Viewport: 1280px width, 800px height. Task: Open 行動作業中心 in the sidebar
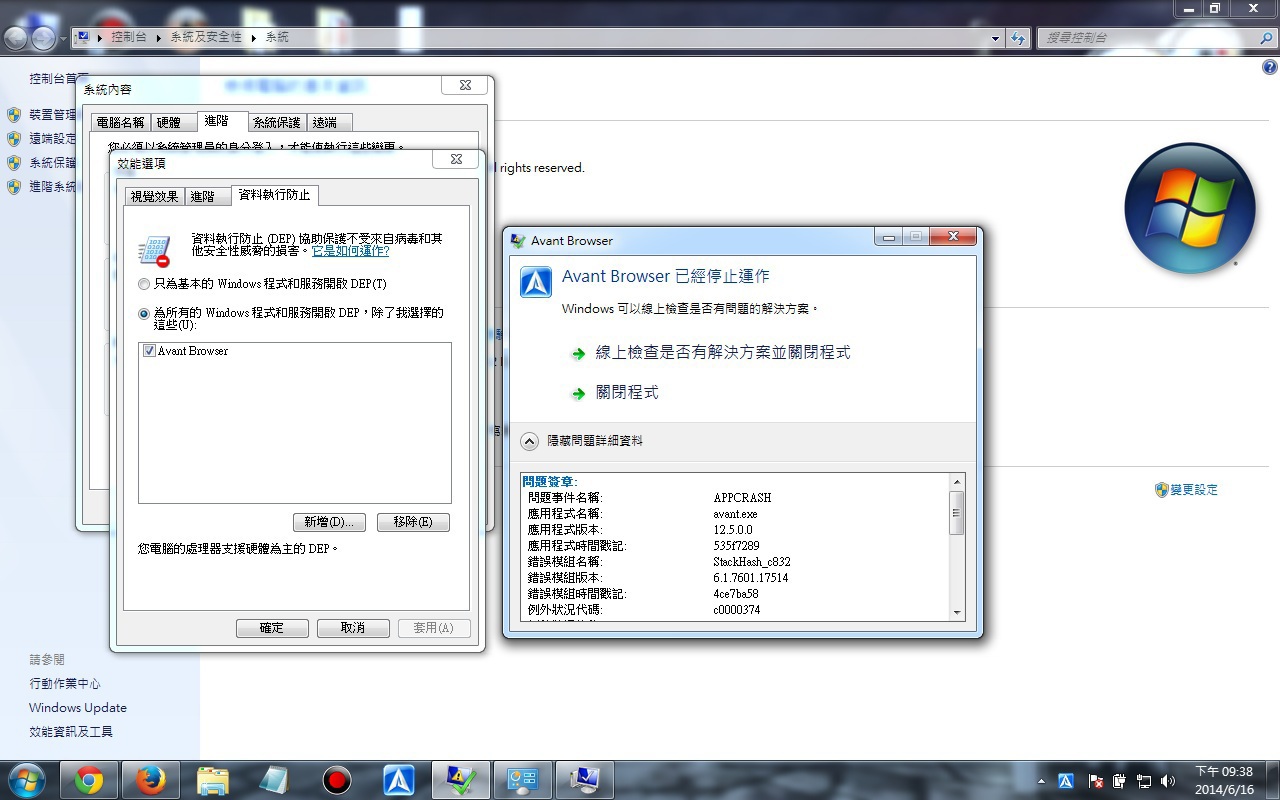(x=65, y=684)
